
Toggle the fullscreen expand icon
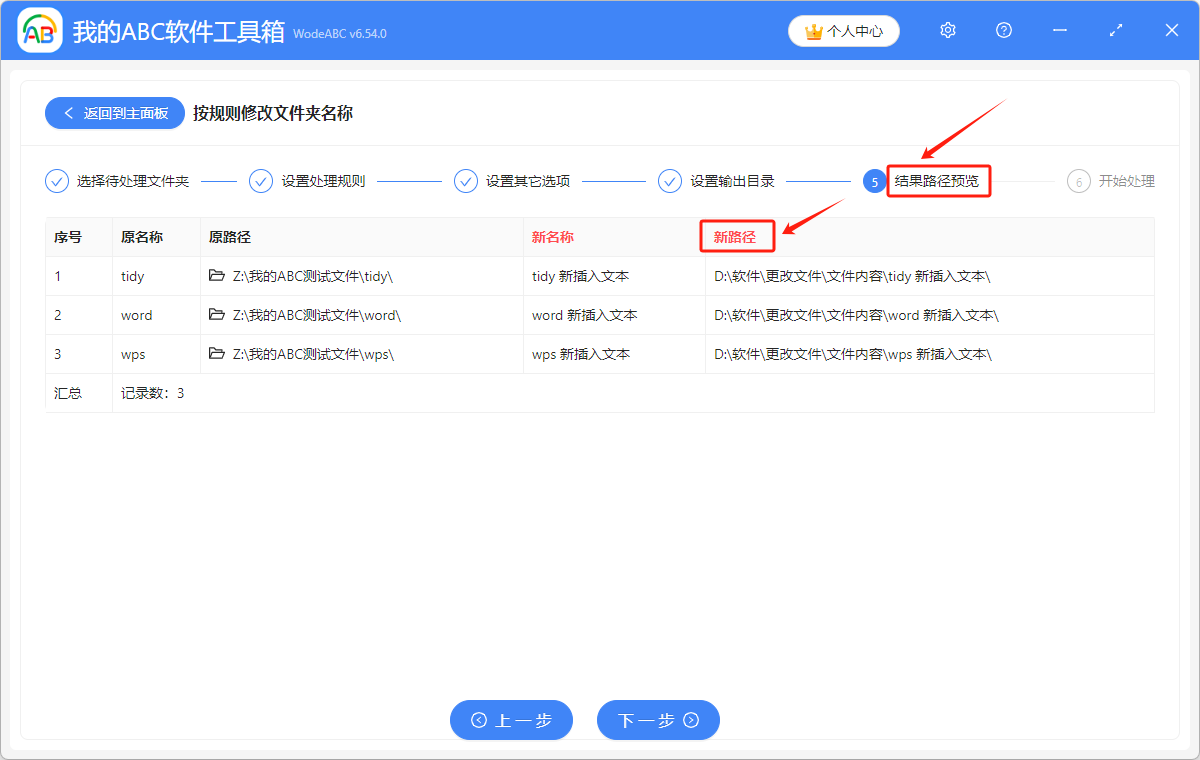coord(1115,30)
